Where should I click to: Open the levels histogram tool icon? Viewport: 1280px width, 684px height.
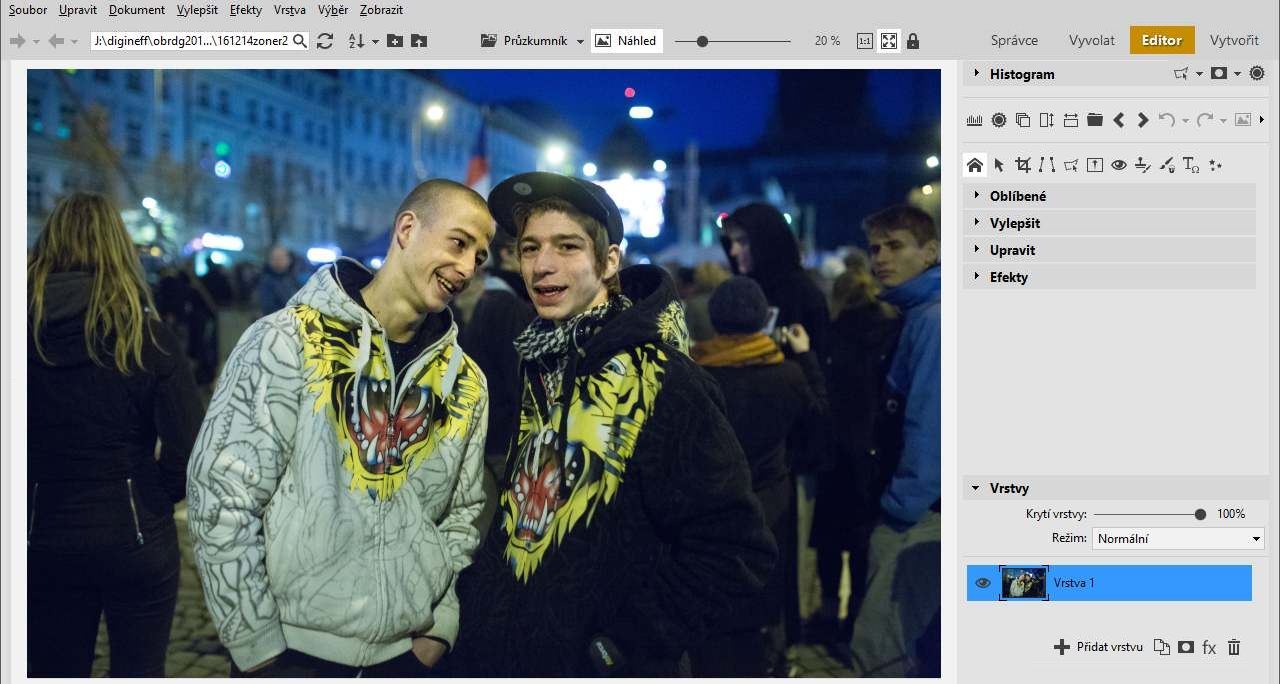(975, 120)
